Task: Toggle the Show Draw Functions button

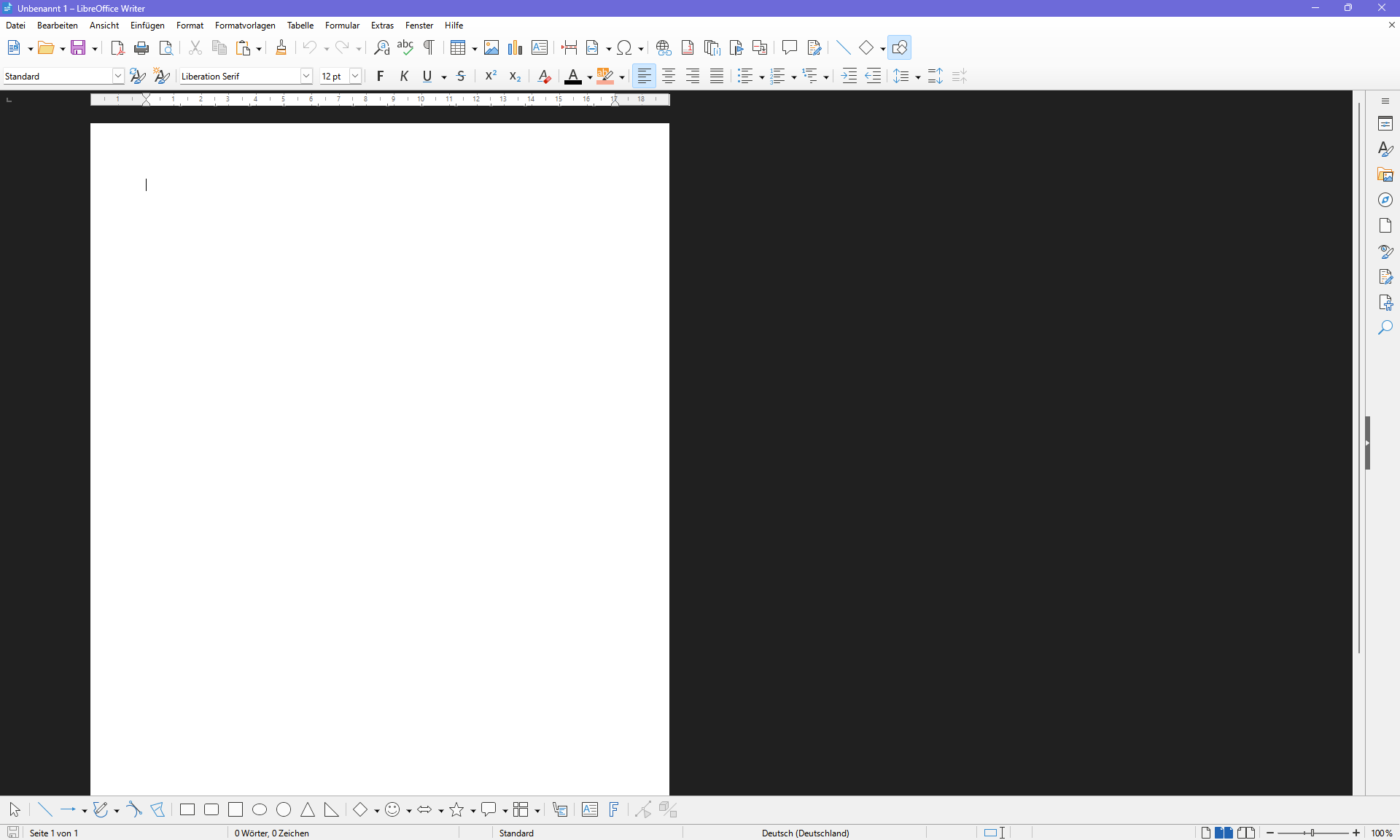Action: point(899,48)
